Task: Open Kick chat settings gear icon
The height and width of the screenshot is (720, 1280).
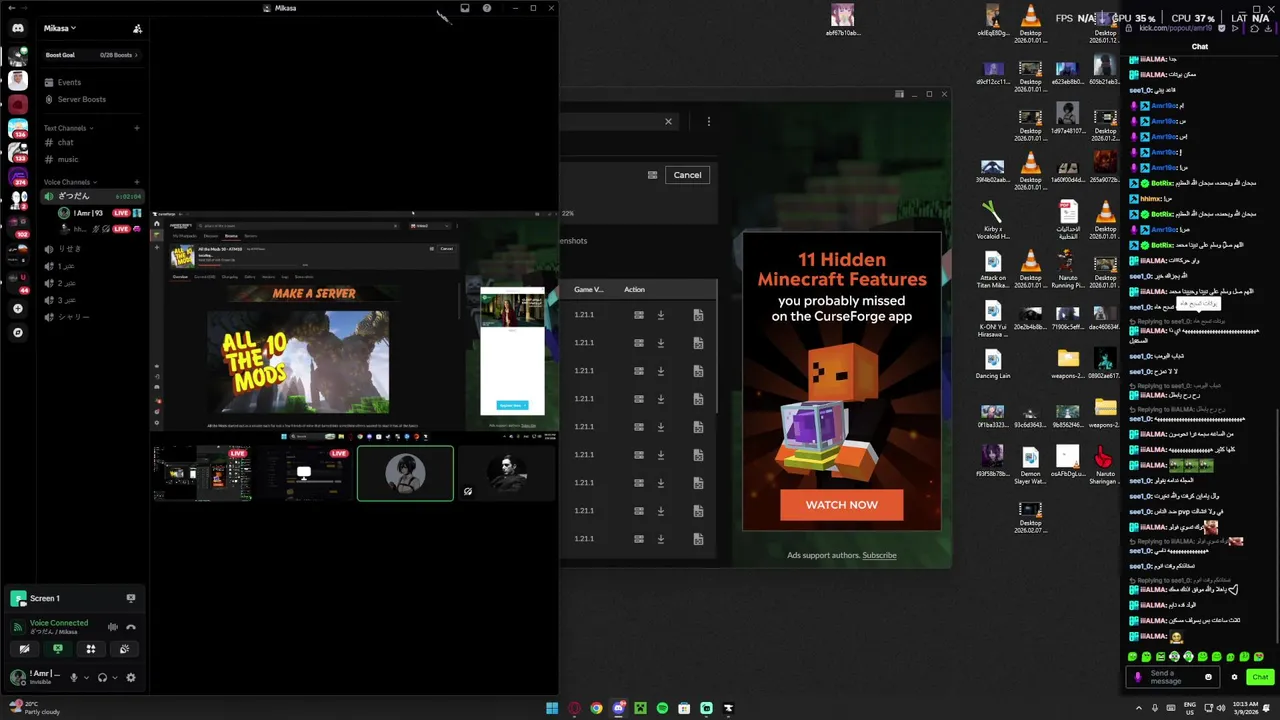Action: (1234, 677)
